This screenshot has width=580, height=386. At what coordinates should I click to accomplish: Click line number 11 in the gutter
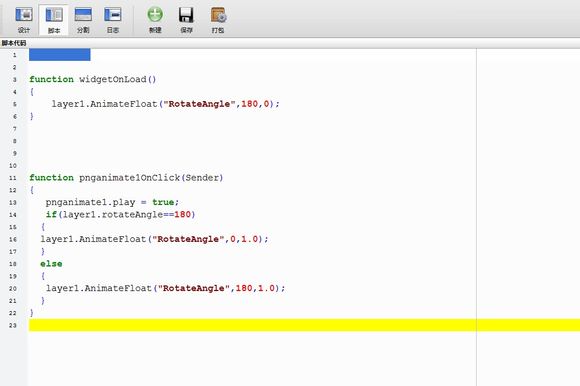pyautogui.click(x=13, y=178)
